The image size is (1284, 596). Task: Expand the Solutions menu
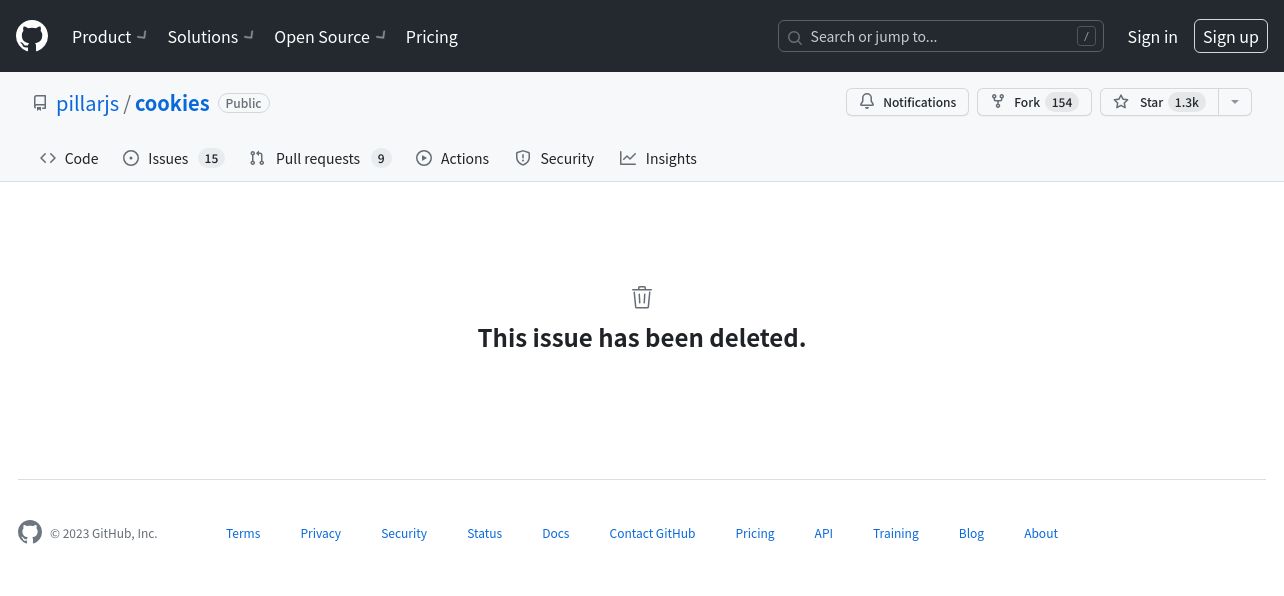coord(210,36)
